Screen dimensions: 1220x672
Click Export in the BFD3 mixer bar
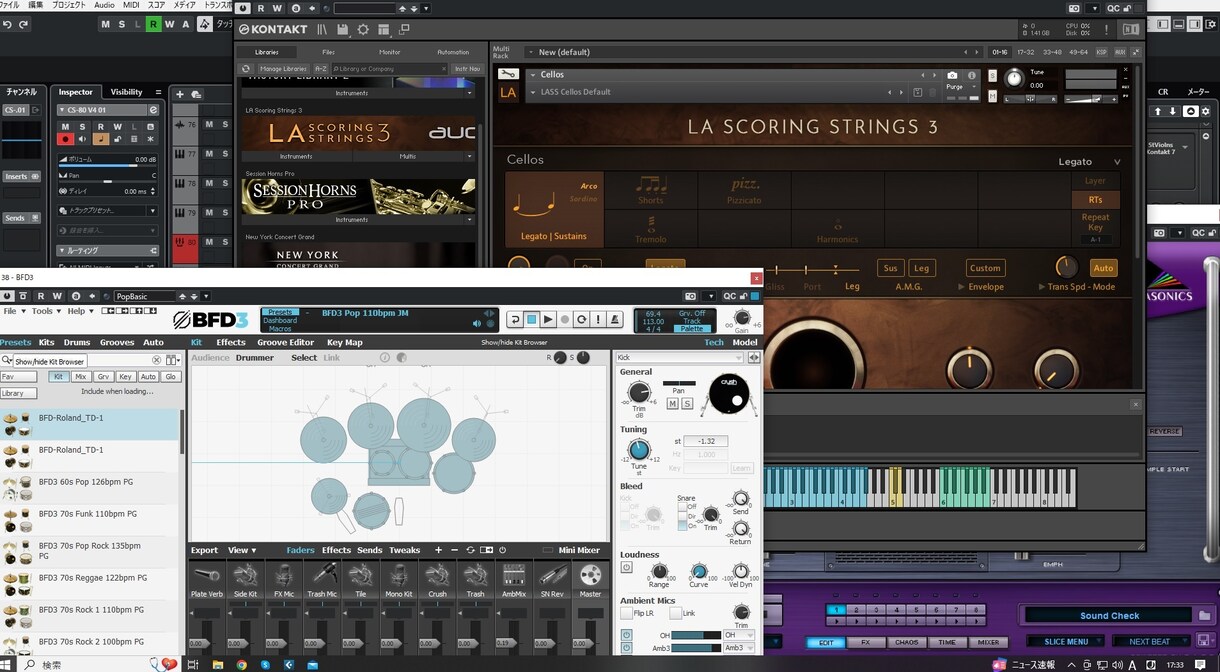pos(204,550)
